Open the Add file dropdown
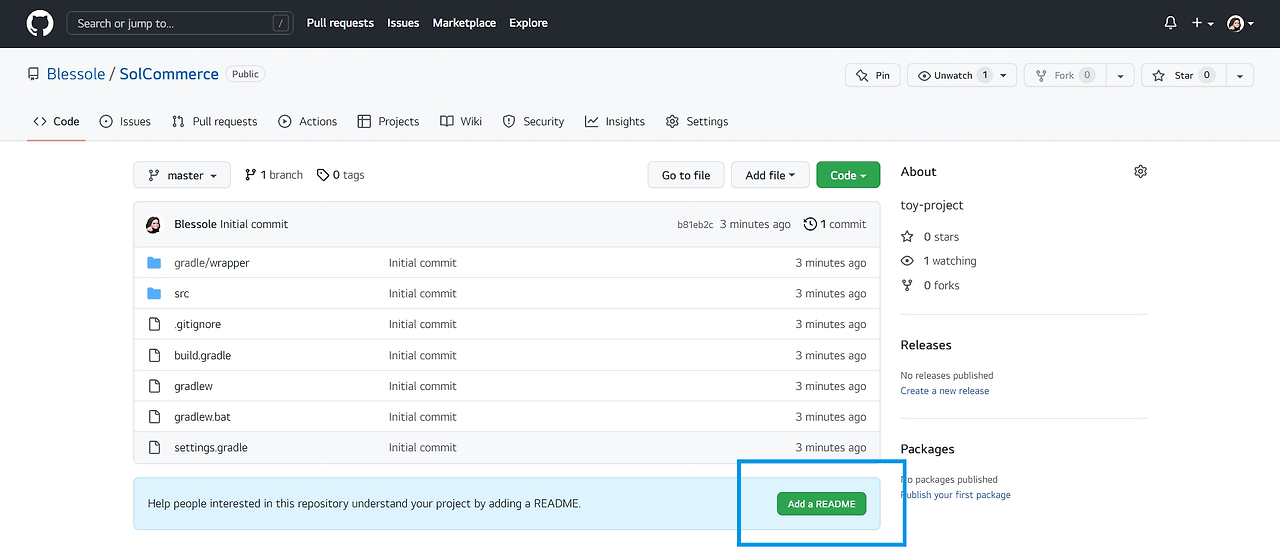Image resolution: width=1280 pixels, height=560 pixels. point(770,175)
